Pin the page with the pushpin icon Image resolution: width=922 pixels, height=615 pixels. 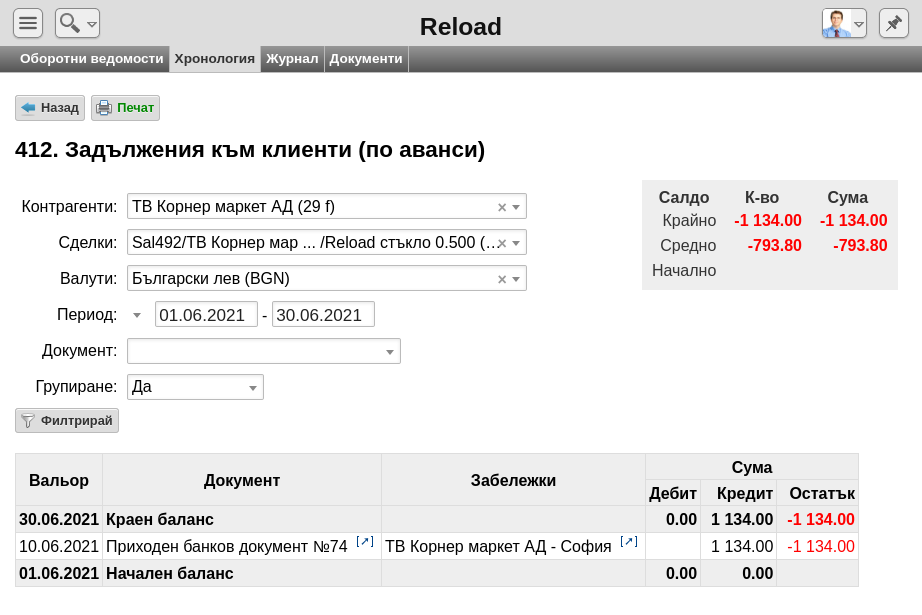894,24
